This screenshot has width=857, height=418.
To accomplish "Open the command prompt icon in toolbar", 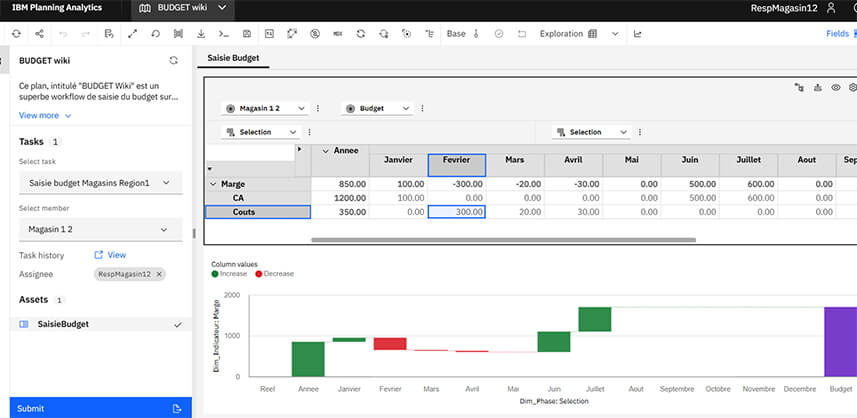I will 224,34.
